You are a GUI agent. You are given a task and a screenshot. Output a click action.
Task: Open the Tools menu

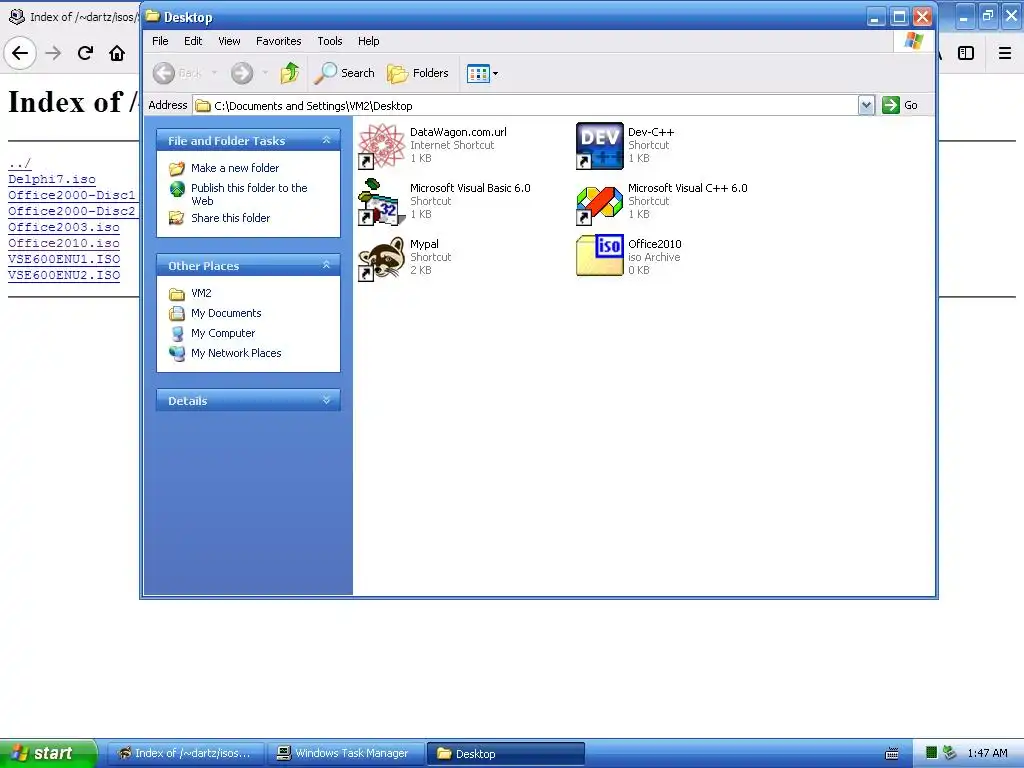(x=330, y=41)
